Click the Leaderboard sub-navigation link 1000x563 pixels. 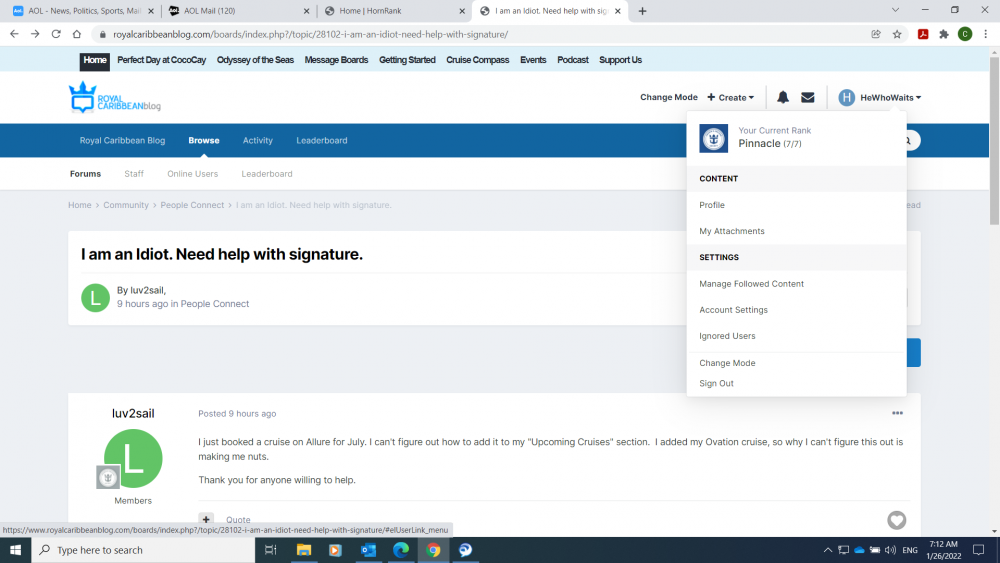[x=267, y=173]
